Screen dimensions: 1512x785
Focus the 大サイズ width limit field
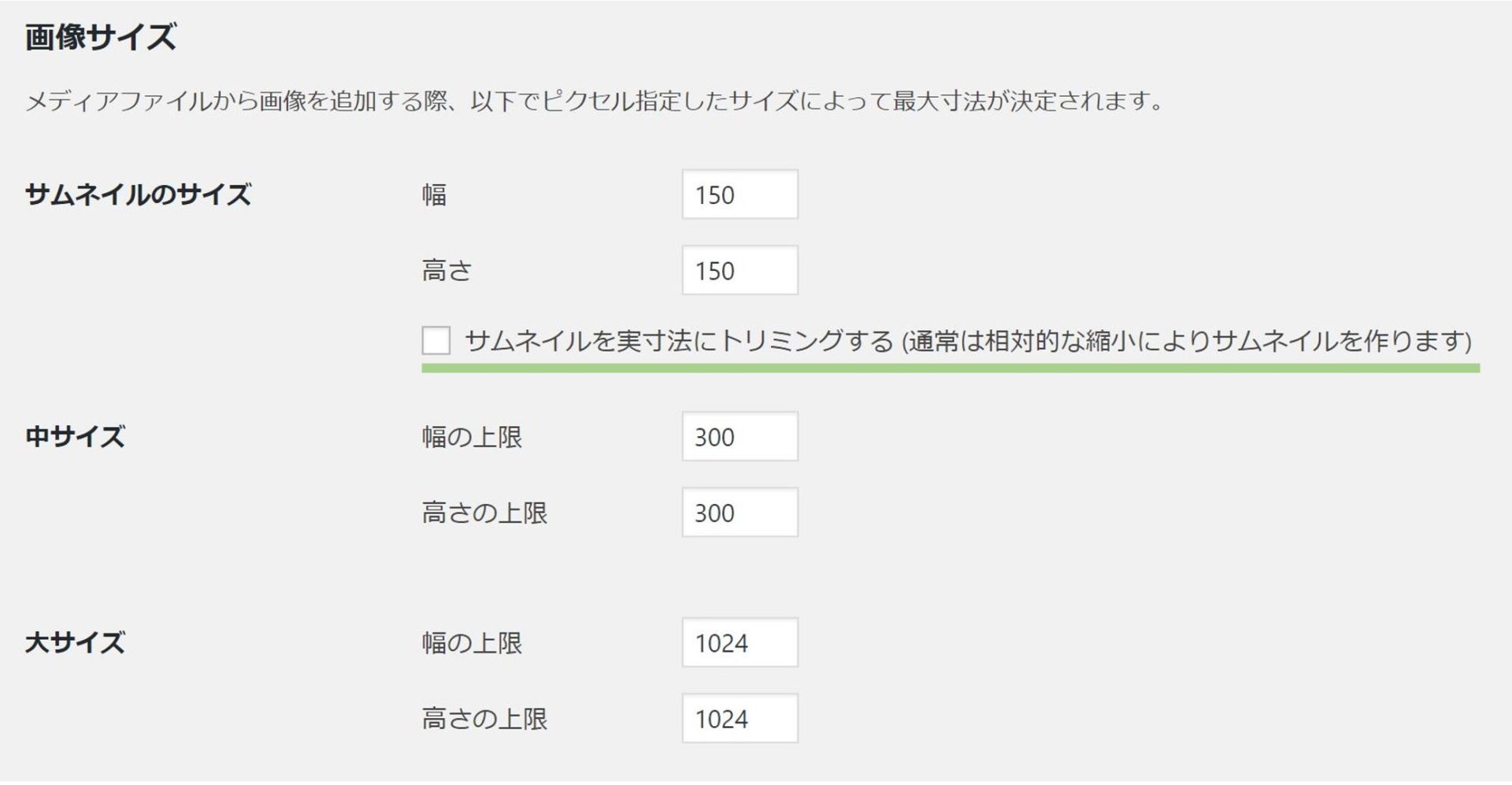(x=739, y=642)
